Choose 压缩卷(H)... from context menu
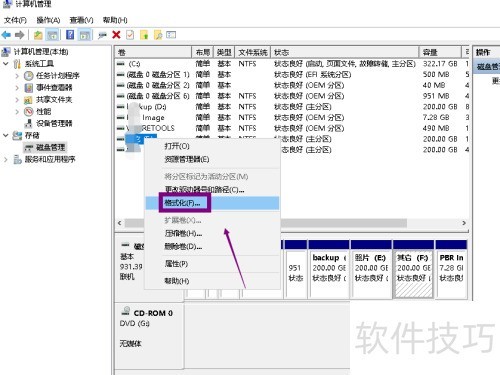The image size is (500, 375). click(x=212, y=233)
